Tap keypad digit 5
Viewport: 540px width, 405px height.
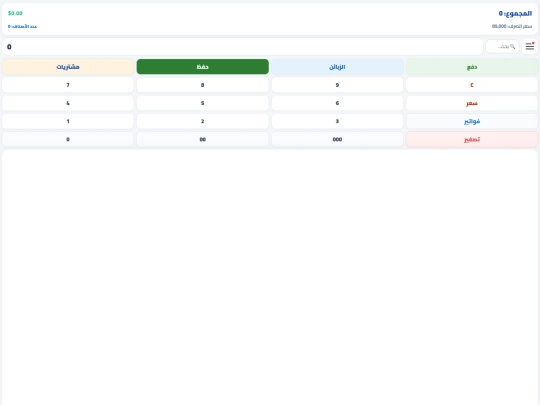pyautogui.click(x=202, y=103)
